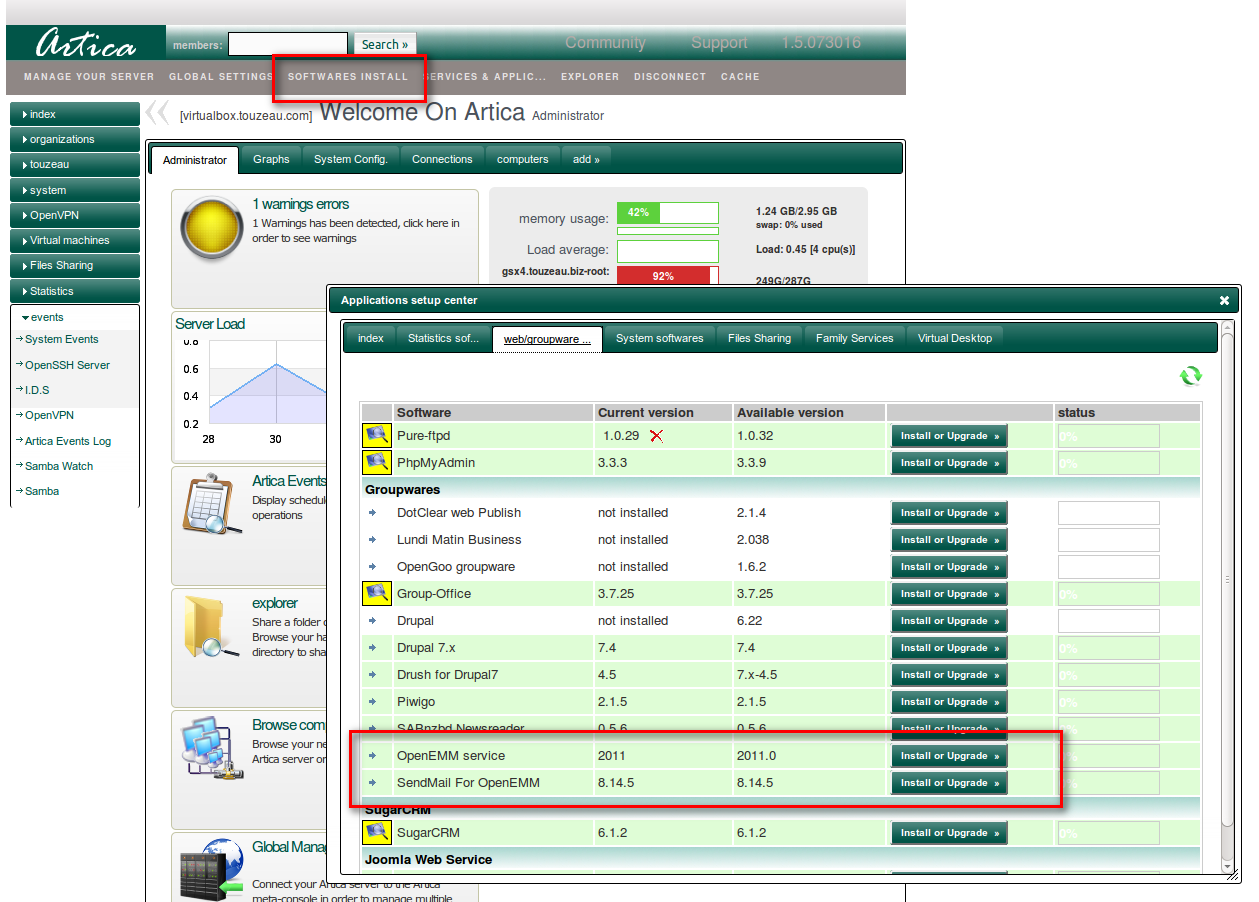This screenshot has width=1259, height=902.
Task: Click the gsx4.touzeau.biz-root 92% disk bar
Action: pyautogui.click(x=668, y=276)
